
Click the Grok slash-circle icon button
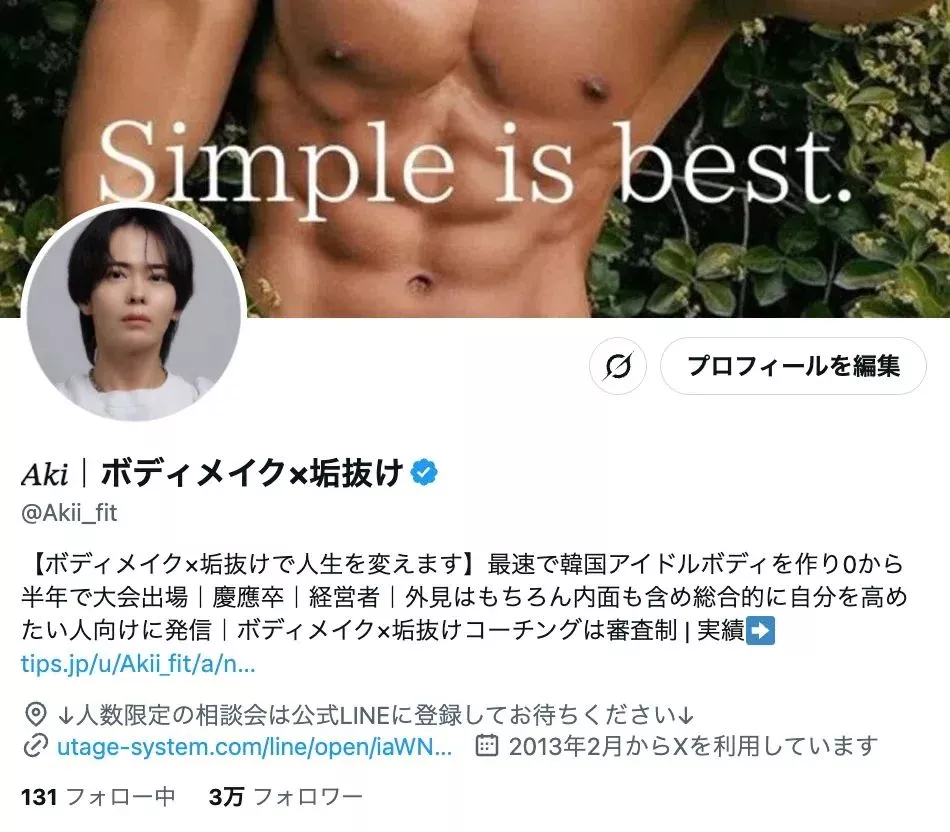coord(617,366)
